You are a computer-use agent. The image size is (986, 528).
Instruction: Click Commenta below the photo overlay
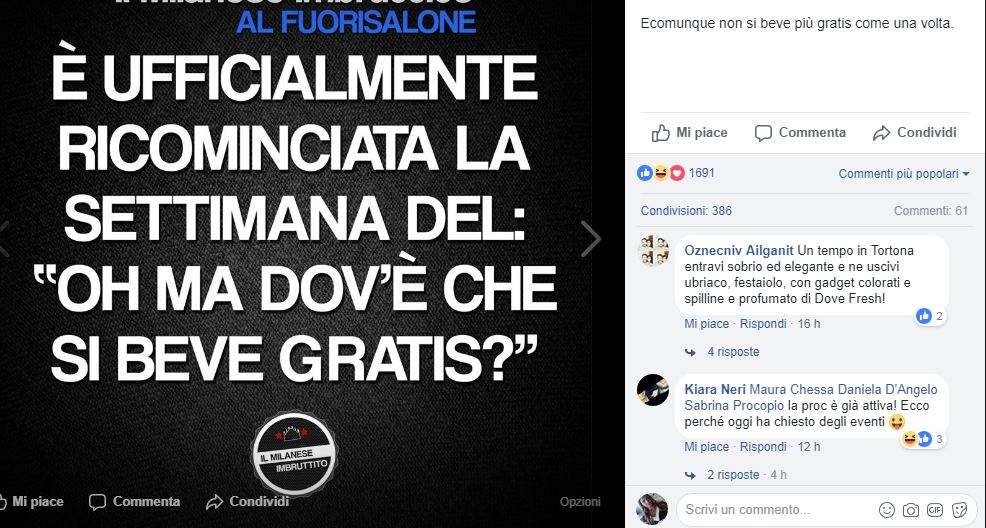pos(135,502)
